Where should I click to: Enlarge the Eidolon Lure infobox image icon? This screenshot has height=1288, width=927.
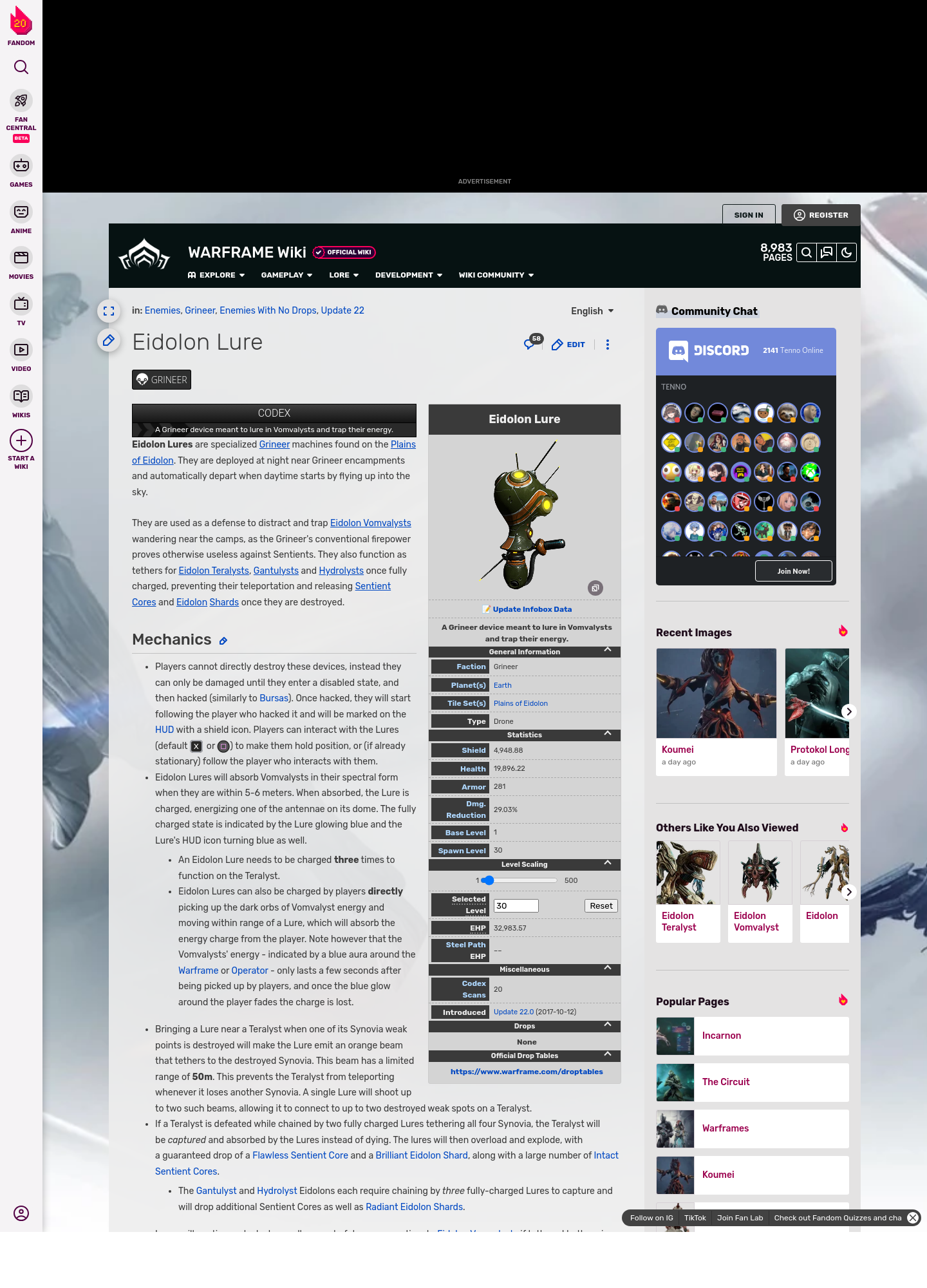[595, 588]
